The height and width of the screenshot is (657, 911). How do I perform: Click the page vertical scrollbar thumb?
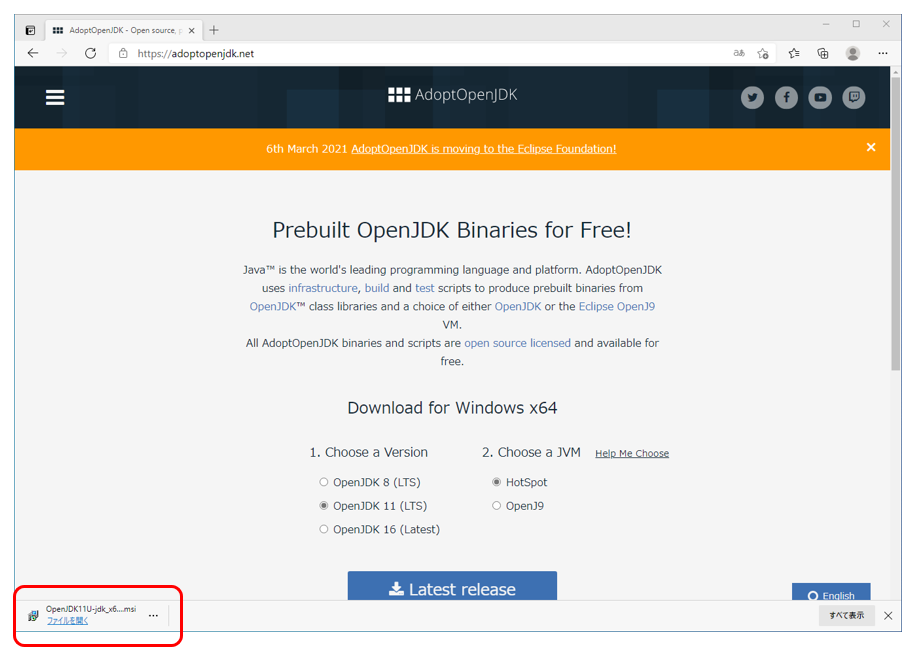point(895,222)
